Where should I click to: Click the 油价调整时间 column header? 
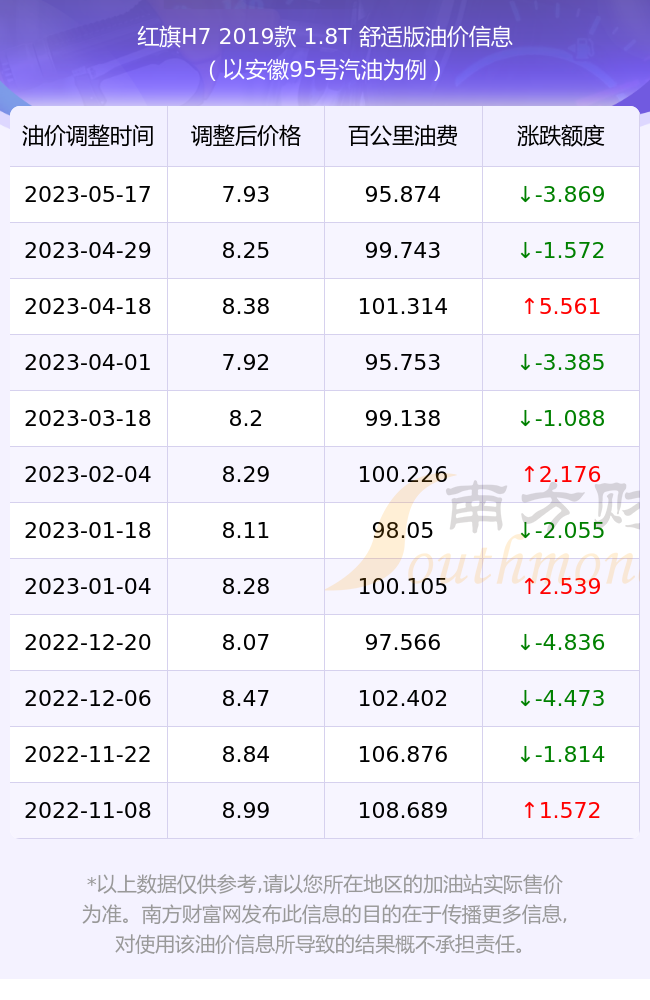click(x=88, y=136)
